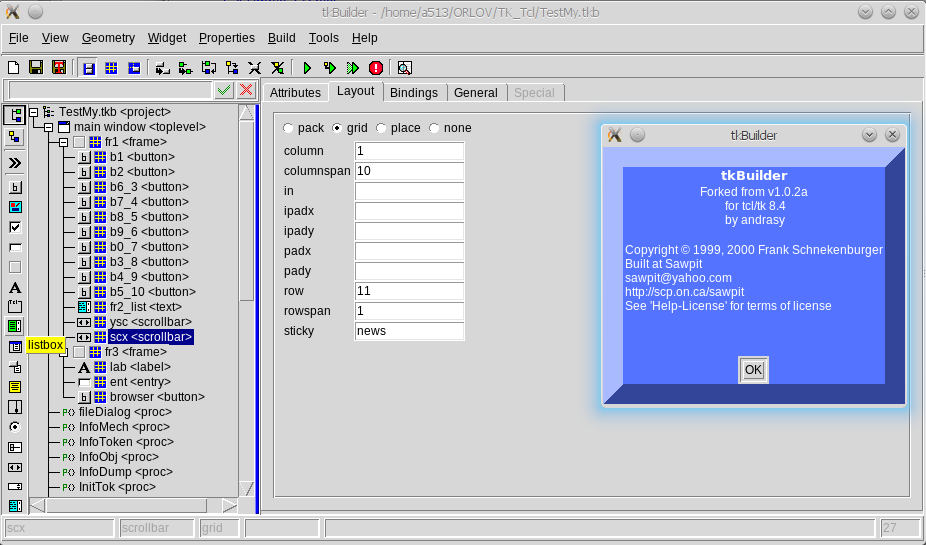926x545 pixels.
Task: Collapse the main window toplevel node
Action: tap(48, 127)
